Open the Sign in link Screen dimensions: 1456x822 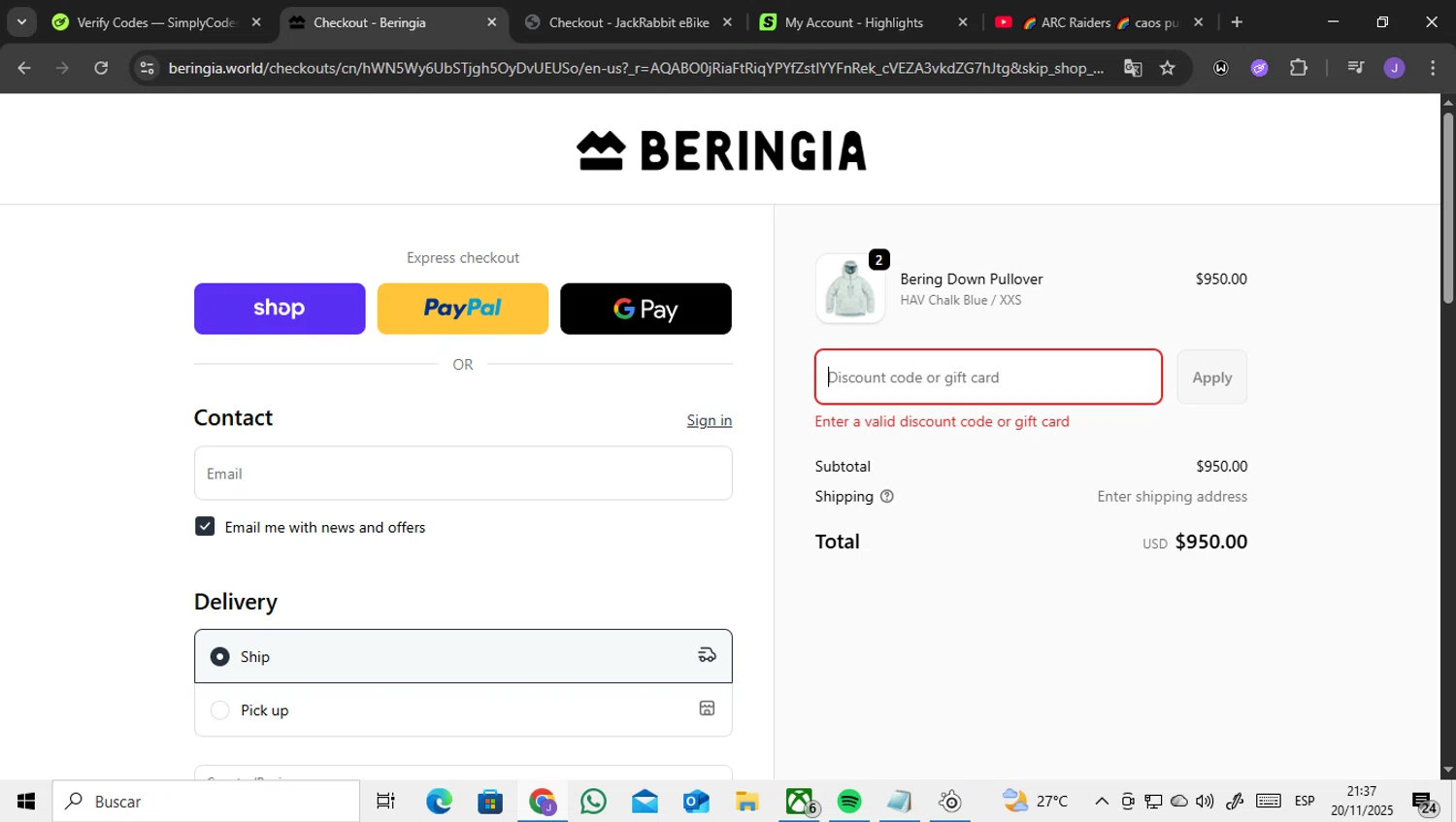click(710, 420)
